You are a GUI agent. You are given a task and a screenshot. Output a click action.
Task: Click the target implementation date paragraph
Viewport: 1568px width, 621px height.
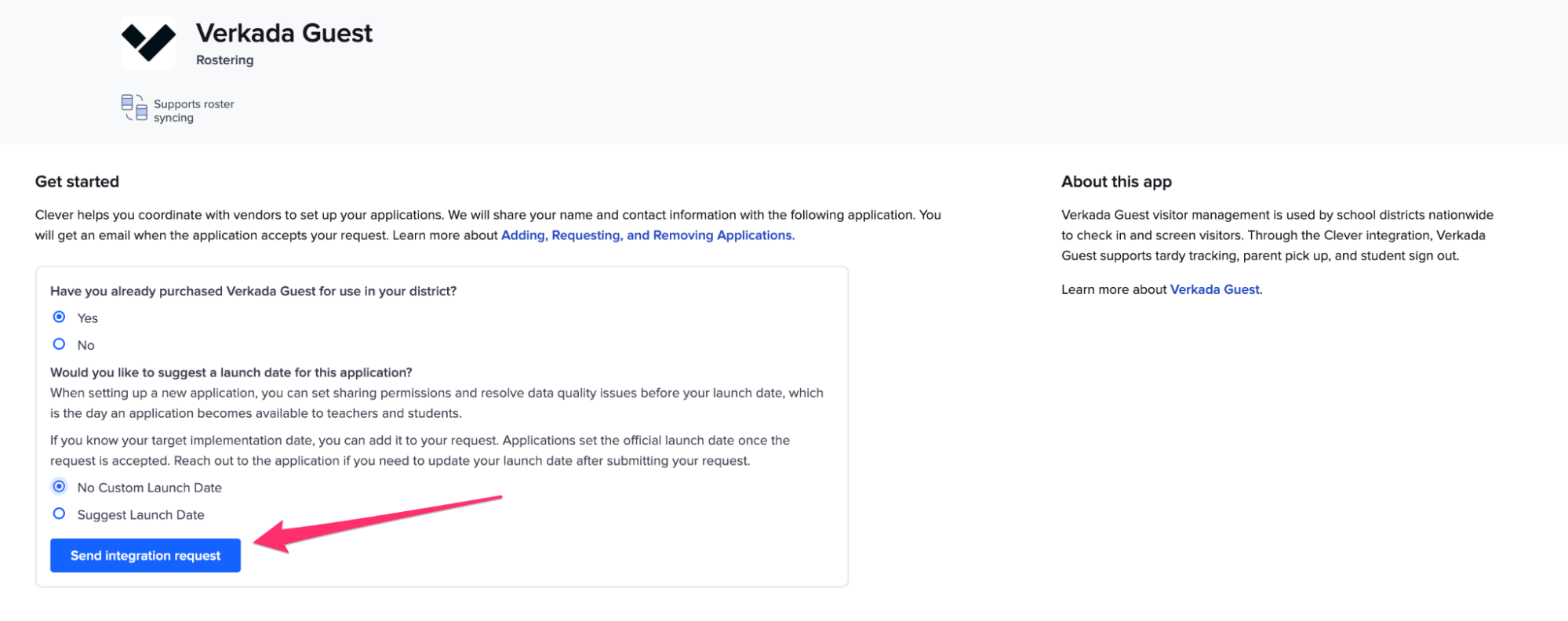tap(420, 451)
